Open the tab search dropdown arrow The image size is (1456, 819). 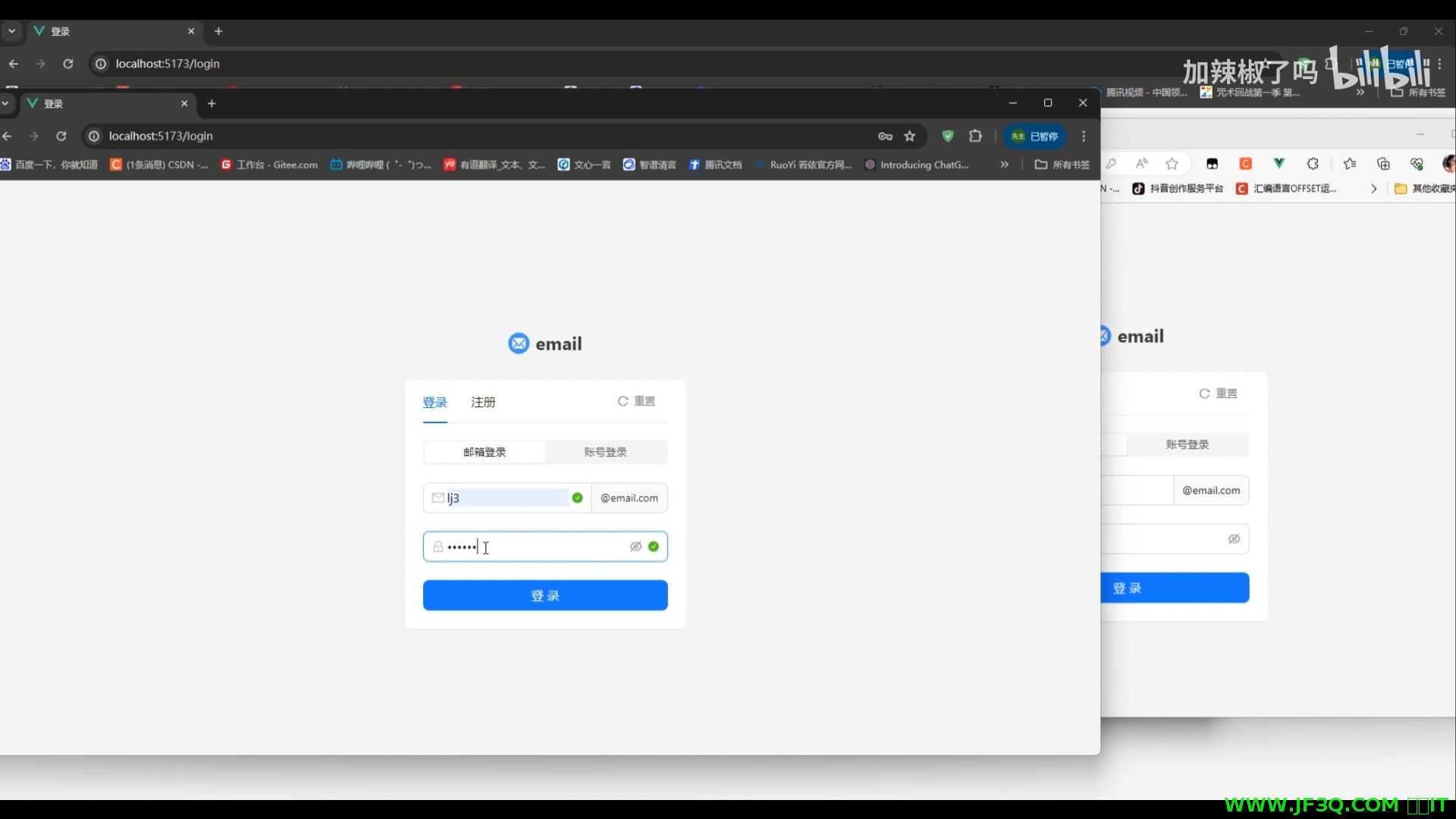click(5, 104)
